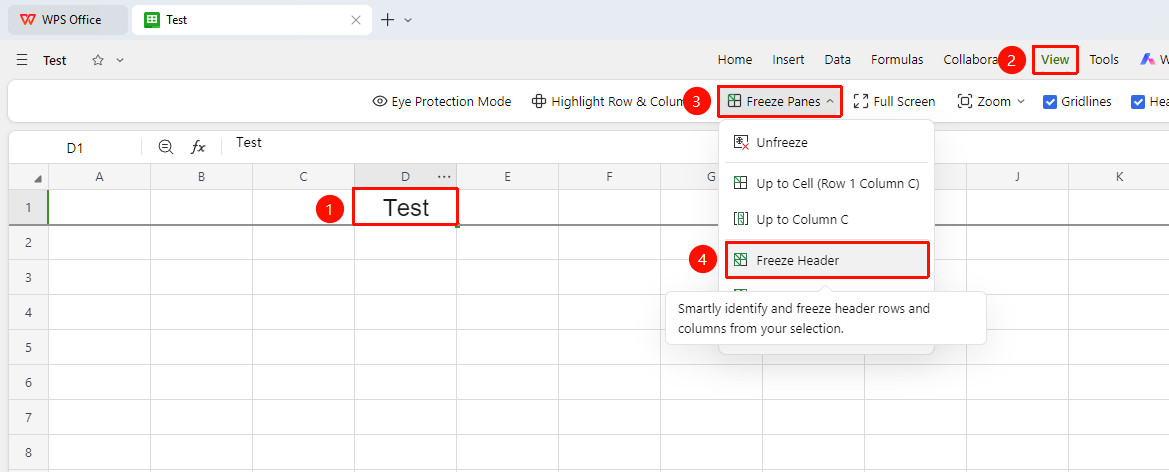Open the Insert ribbon tab
1169x472 pixels.
(788, 60)
